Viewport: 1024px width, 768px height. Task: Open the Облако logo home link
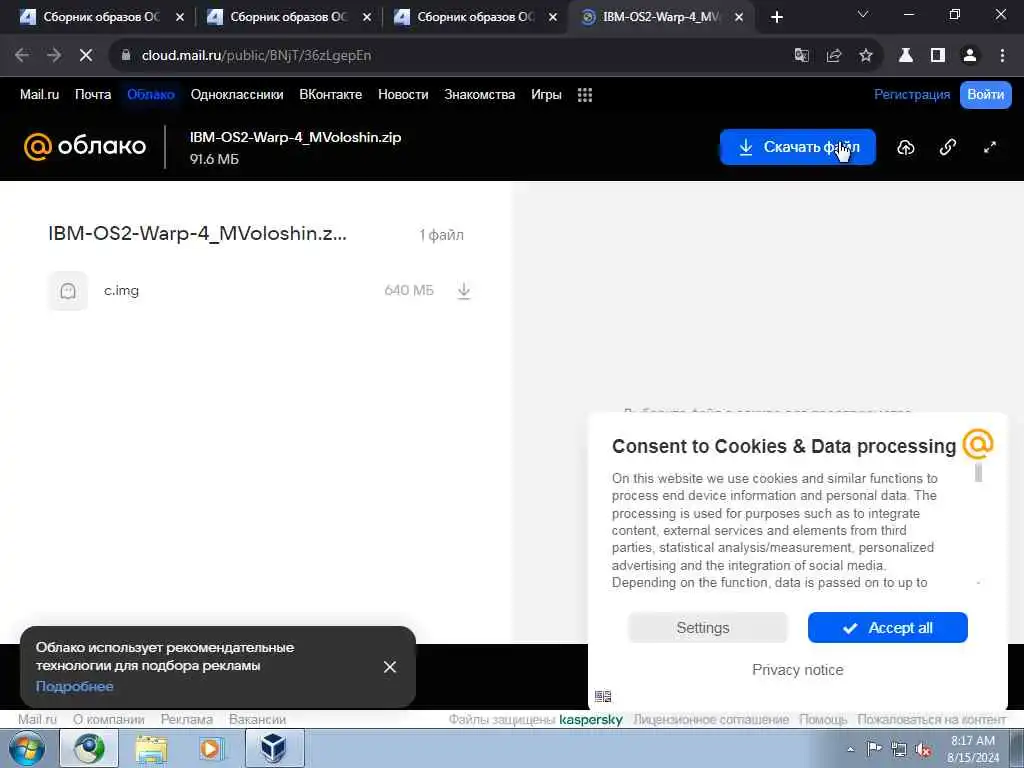click(85, 146)
